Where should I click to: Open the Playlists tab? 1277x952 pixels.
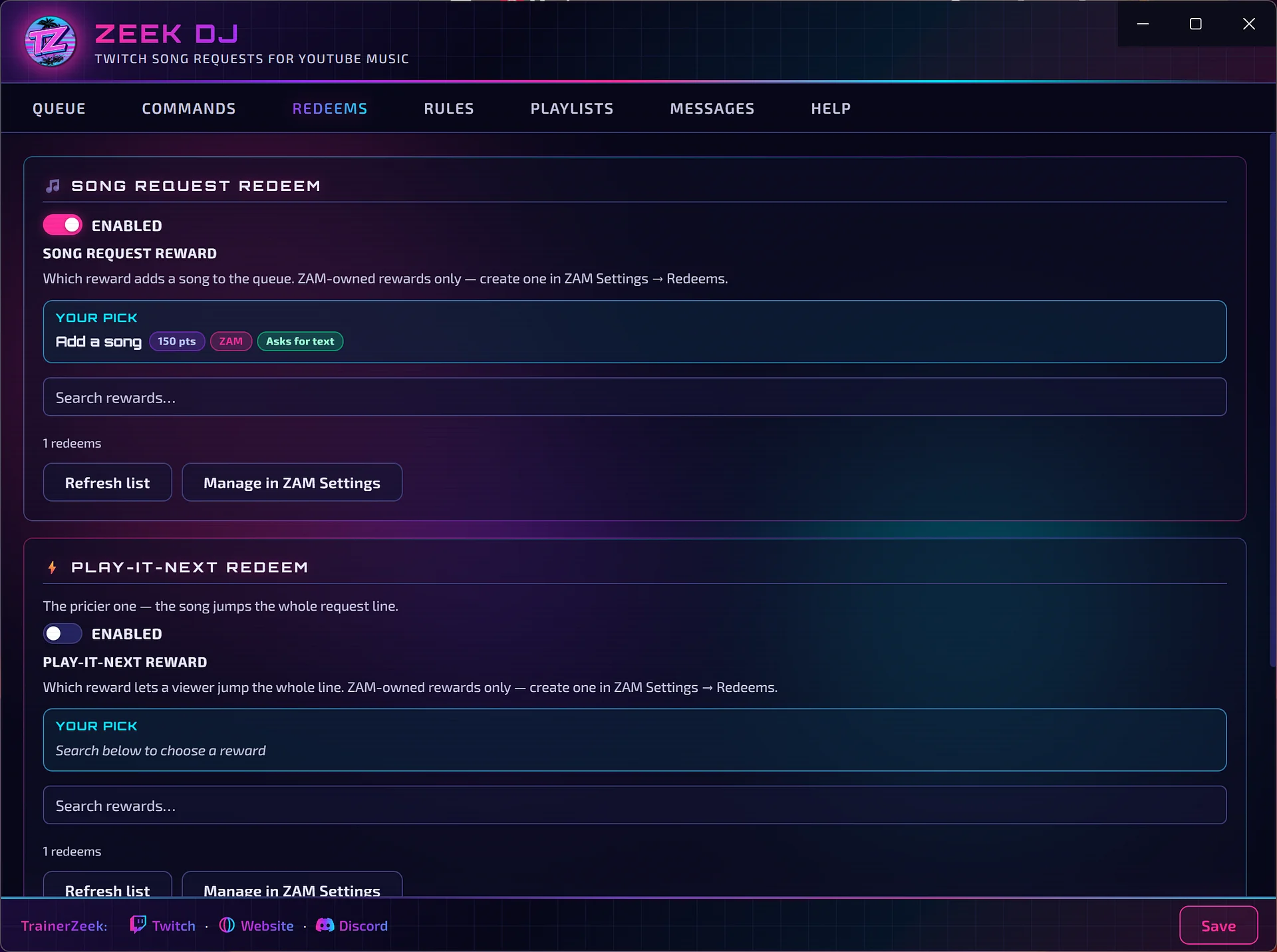(572, 108)
